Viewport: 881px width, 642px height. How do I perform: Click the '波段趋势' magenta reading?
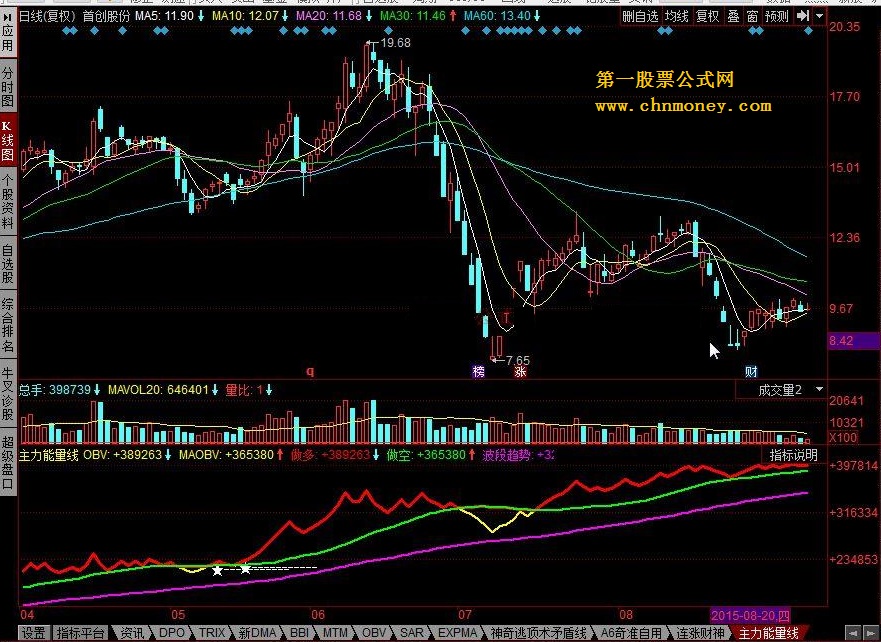click(x=518, y=454)
